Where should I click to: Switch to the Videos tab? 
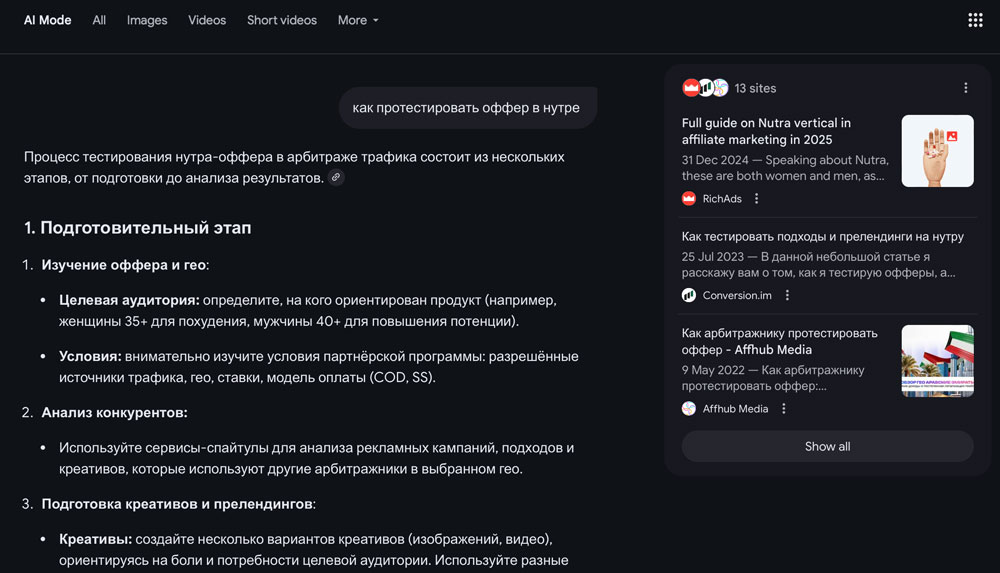(207, 20)
